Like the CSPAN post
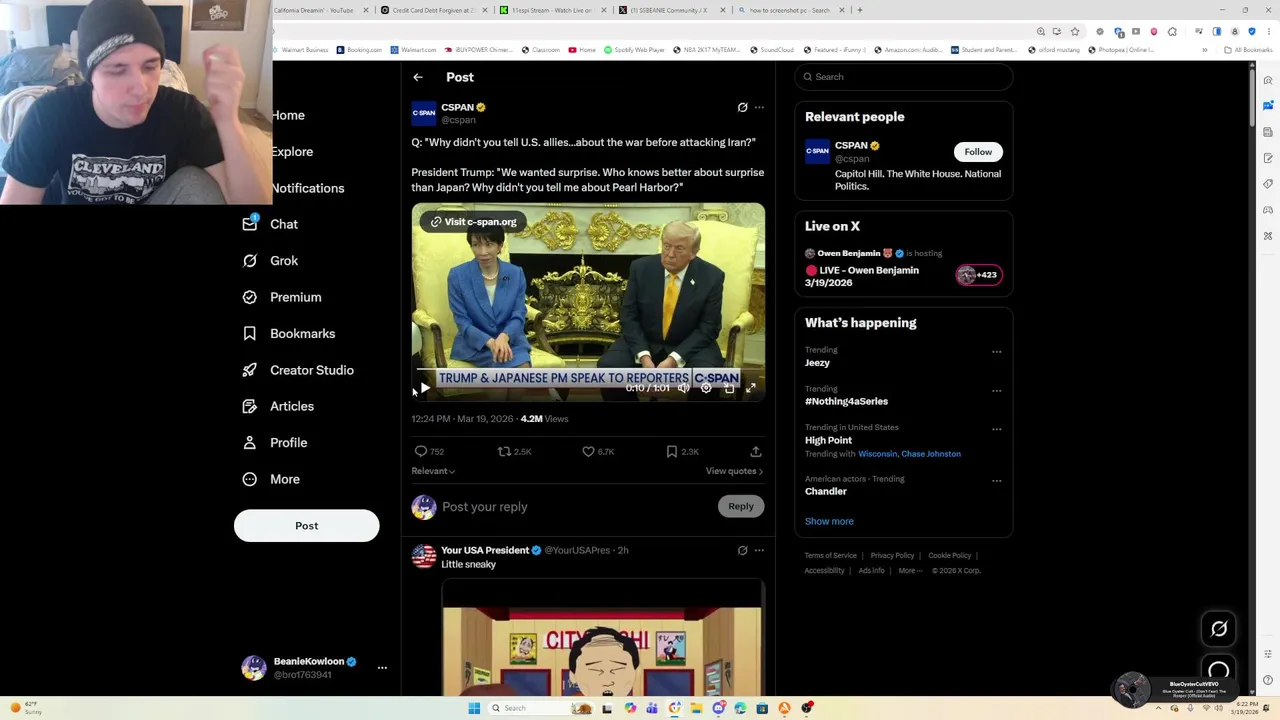This screenshot has height=720, width=1280. point(588,452)
